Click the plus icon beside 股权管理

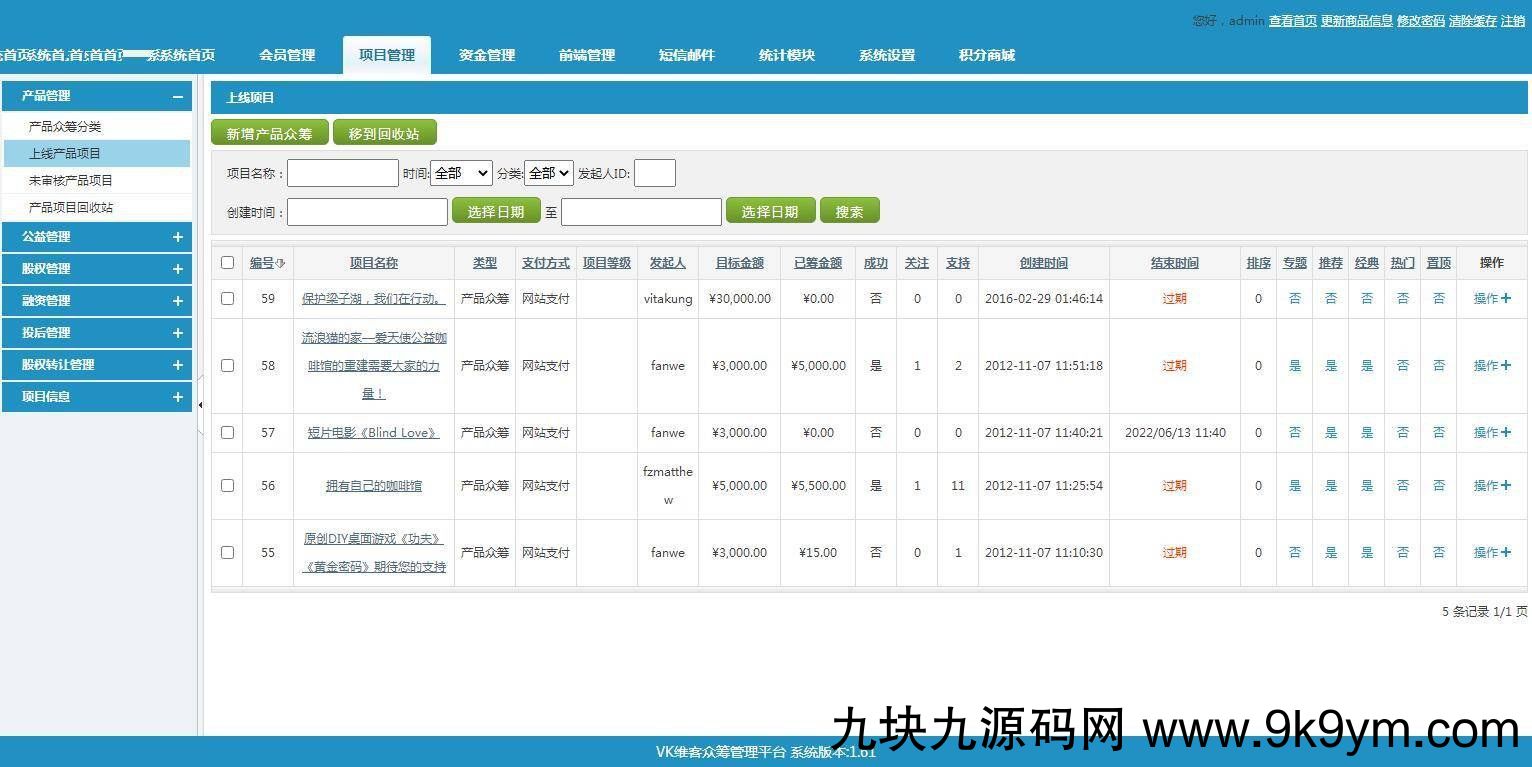177,269
